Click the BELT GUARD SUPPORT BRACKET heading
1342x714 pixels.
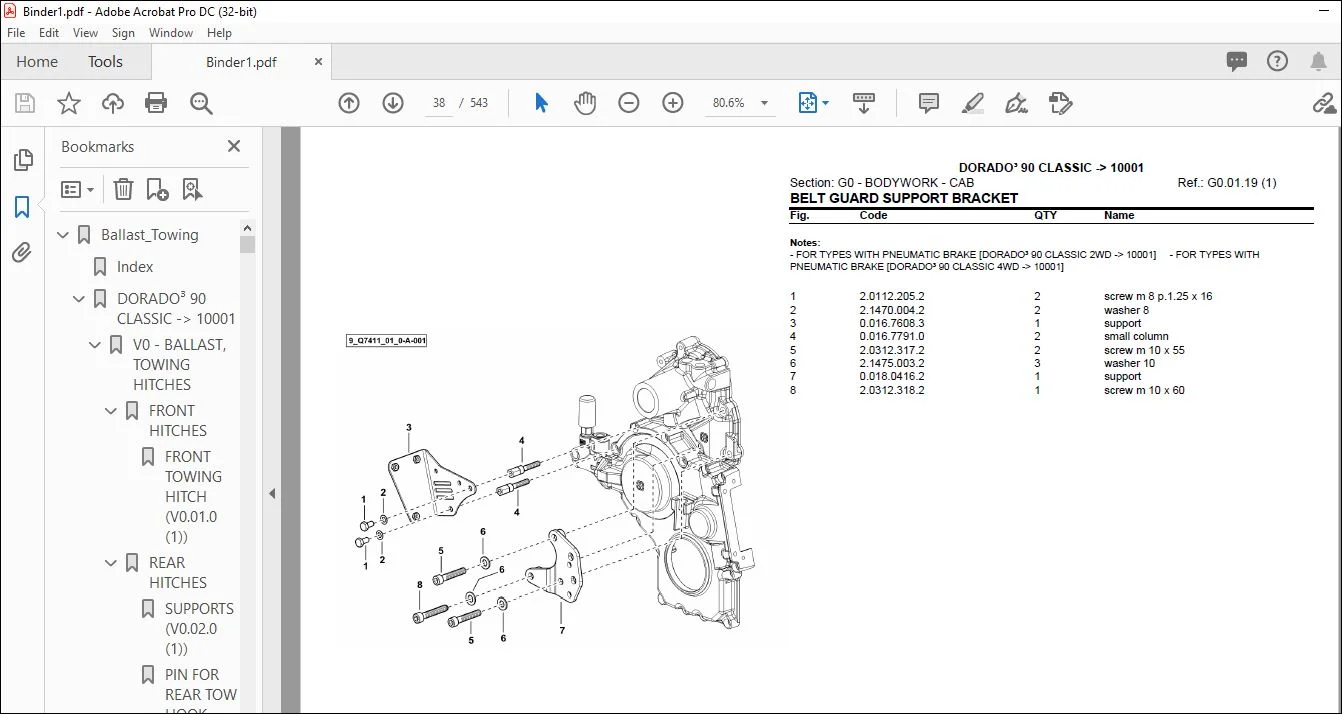point(904,198)
